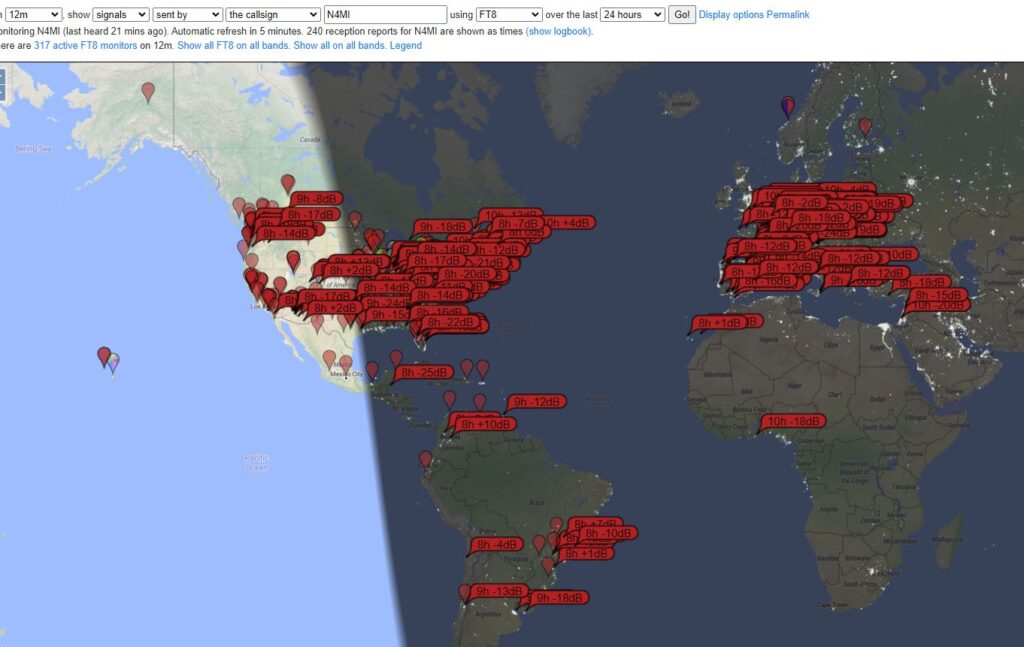Expand the "24 hours" time range dropdown
The height and width of the screenshot is (647, 1024).
point(632,15)
